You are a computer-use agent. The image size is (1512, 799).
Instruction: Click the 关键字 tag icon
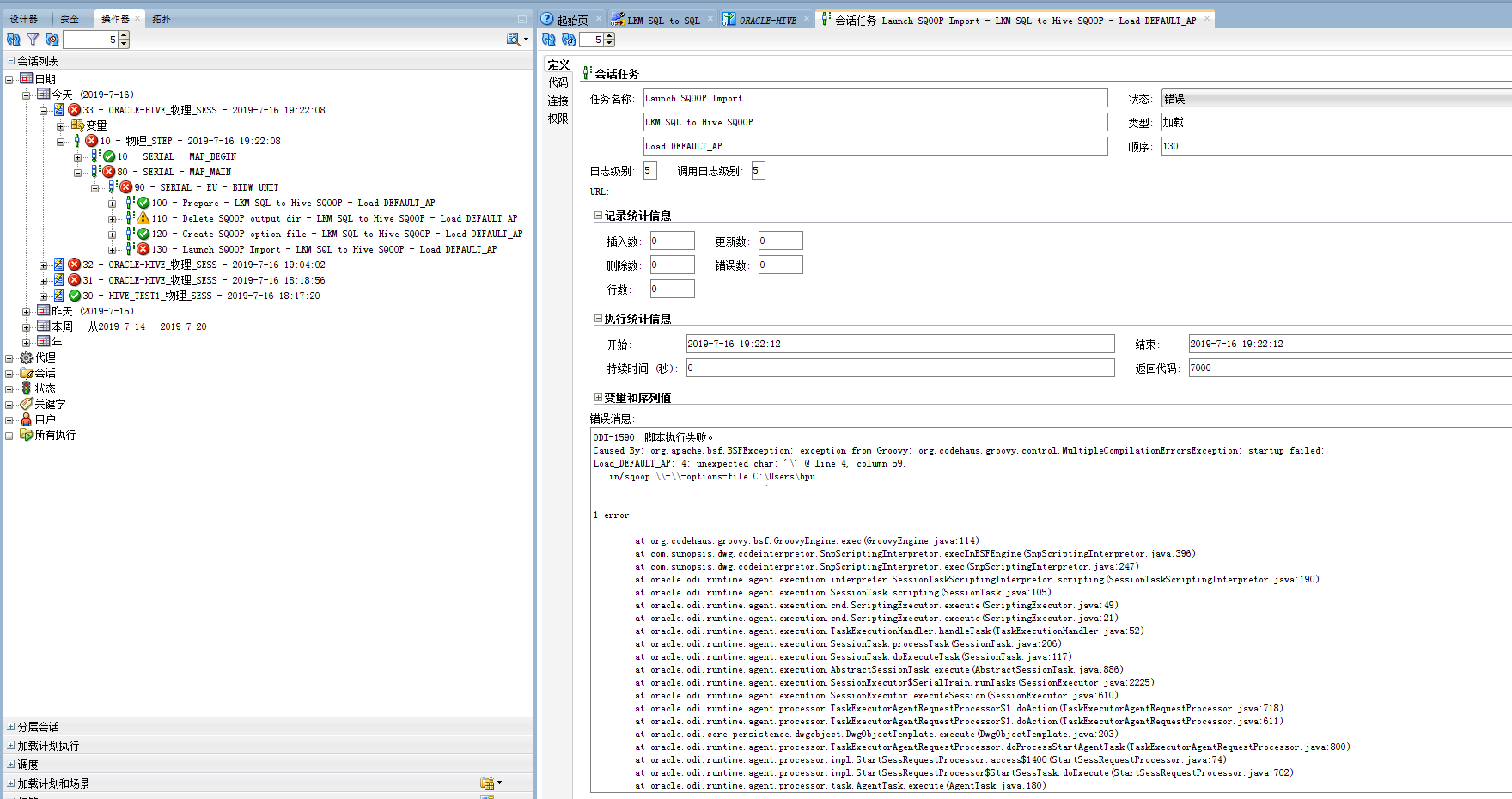click(27, 404)
